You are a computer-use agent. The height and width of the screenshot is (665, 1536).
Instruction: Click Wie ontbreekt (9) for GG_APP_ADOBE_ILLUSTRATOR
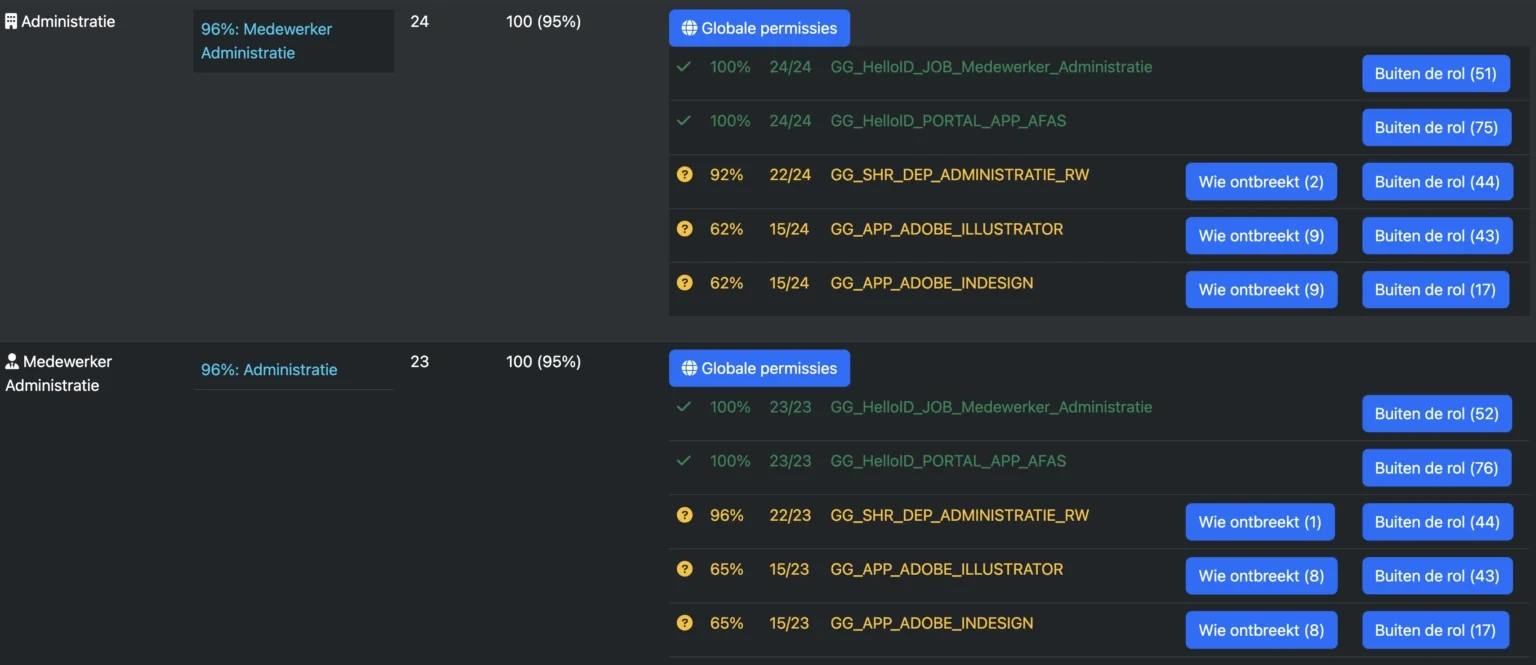(1261, 235)
